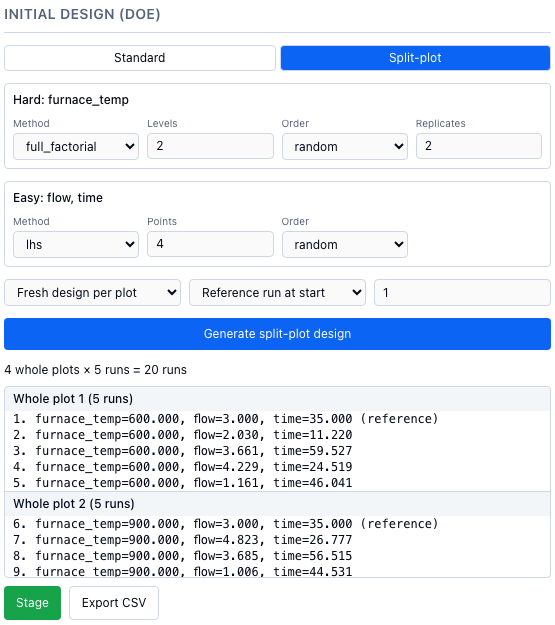Open the easy factor Order dropdown
The height and width of the screenshot is (625, 555).
pyautogui.click(x=345, y=244)
